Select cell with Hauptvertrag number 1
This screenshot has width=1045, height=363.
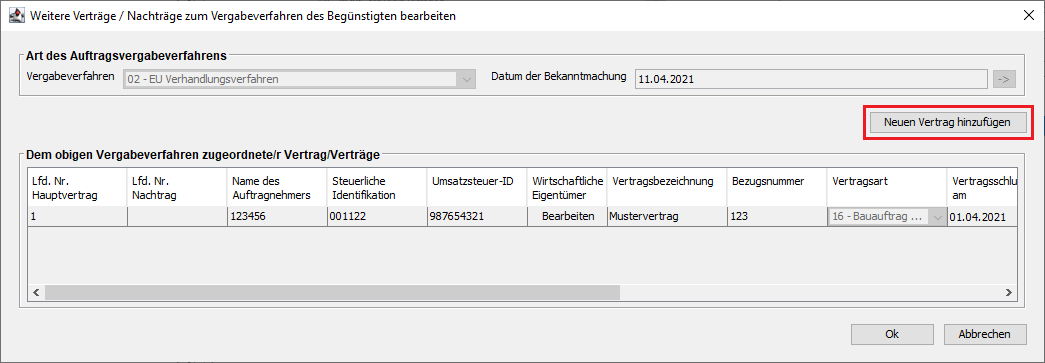tap(77, 216)
